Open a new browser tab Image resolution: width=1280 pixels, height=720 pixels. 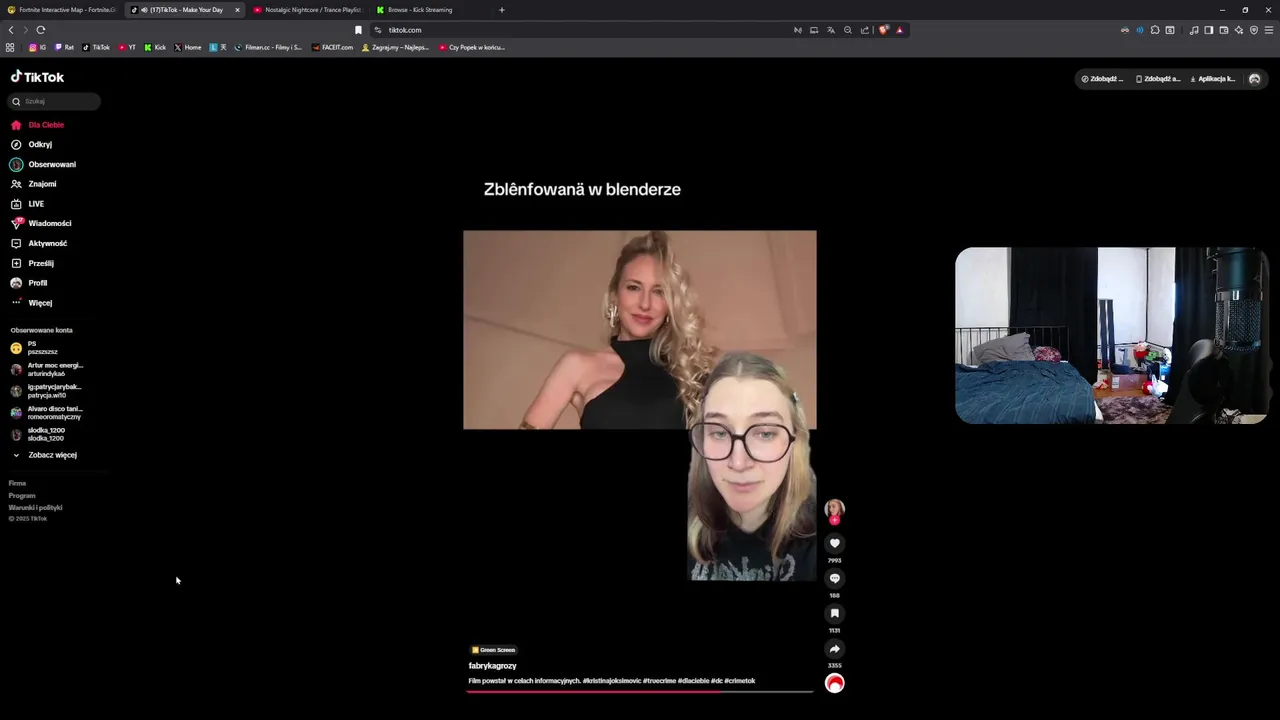point(501,10)
